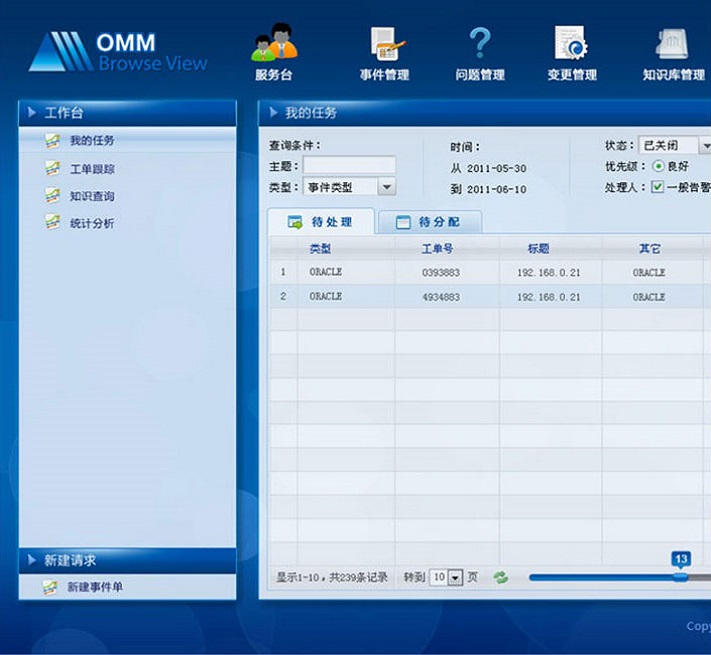This screenshot has width=711, height=655.
Task: Toggle the 一般告警 checkbox
Action: click(658, 187)
